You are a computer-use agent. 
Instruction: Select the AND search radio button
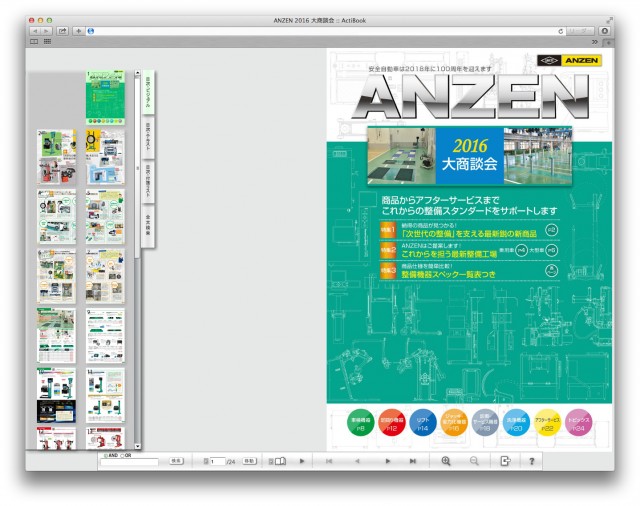[106, 455]
